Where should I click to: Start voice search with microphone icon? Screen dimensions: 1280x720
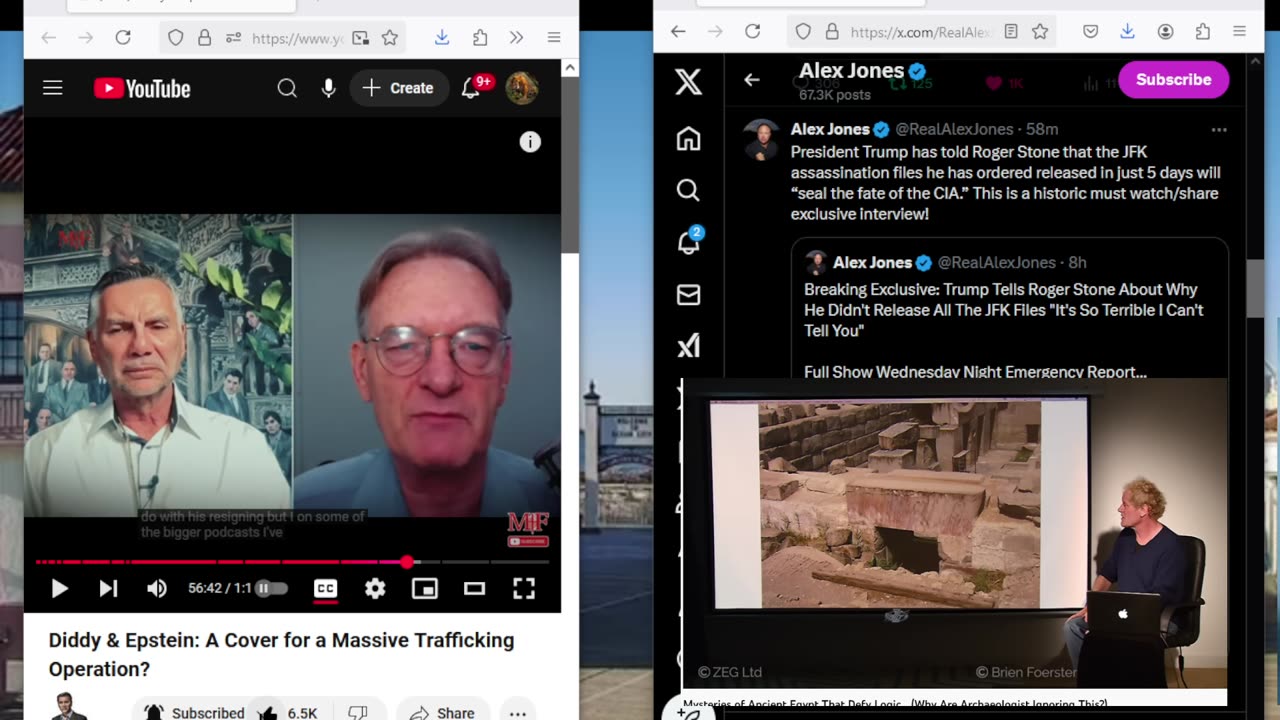pyautogui.click(x=328, y=88)
